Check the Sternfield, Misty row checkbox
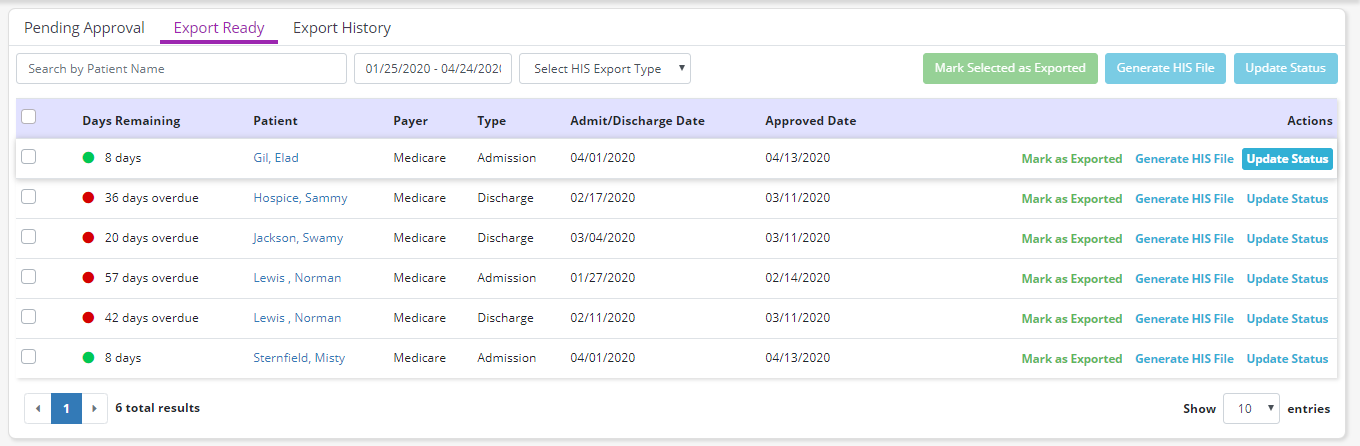1360x446 pixels. pos(29,357)
